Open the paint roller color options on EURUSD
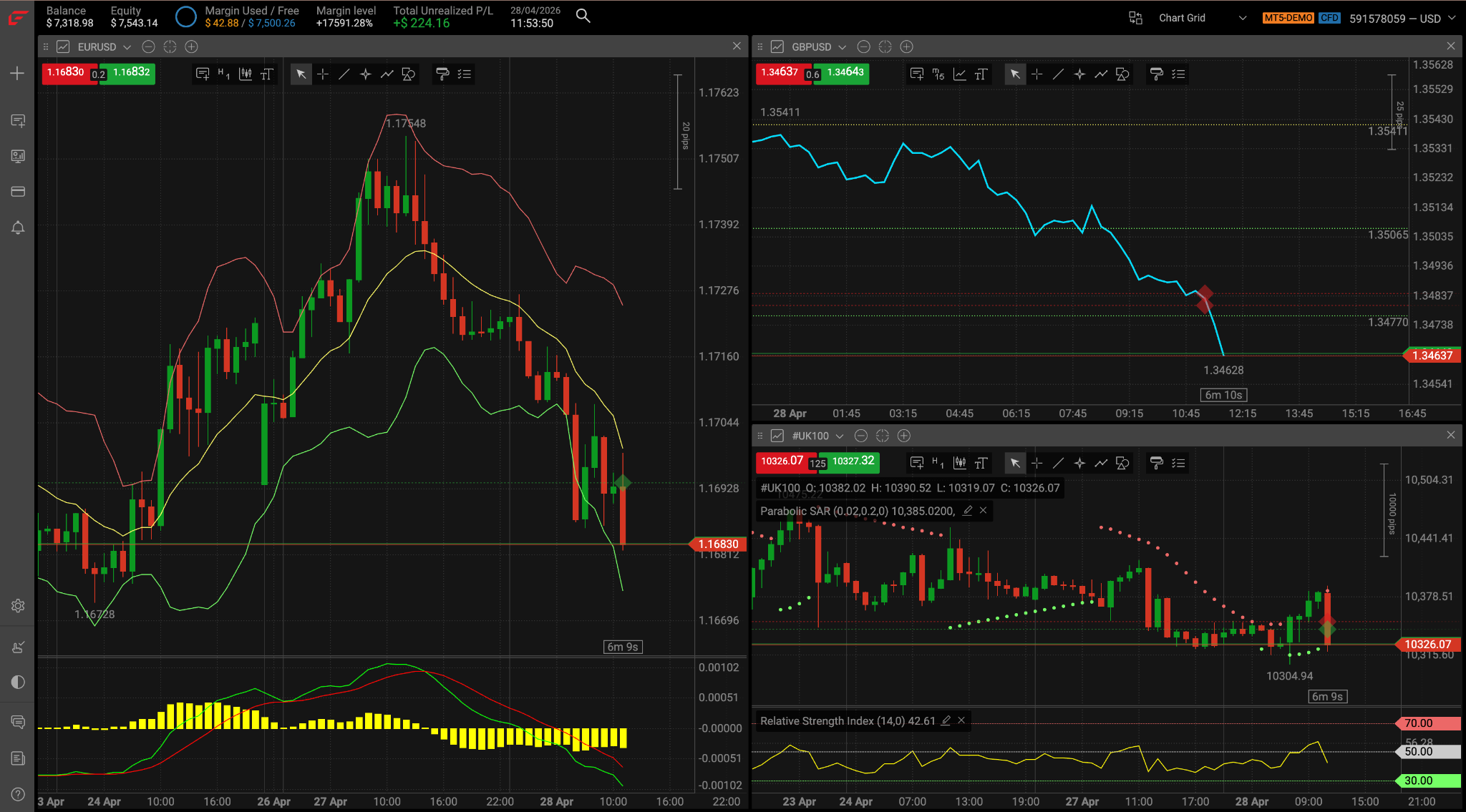The height and width of the screenshot is (812, 1466). 442,74
